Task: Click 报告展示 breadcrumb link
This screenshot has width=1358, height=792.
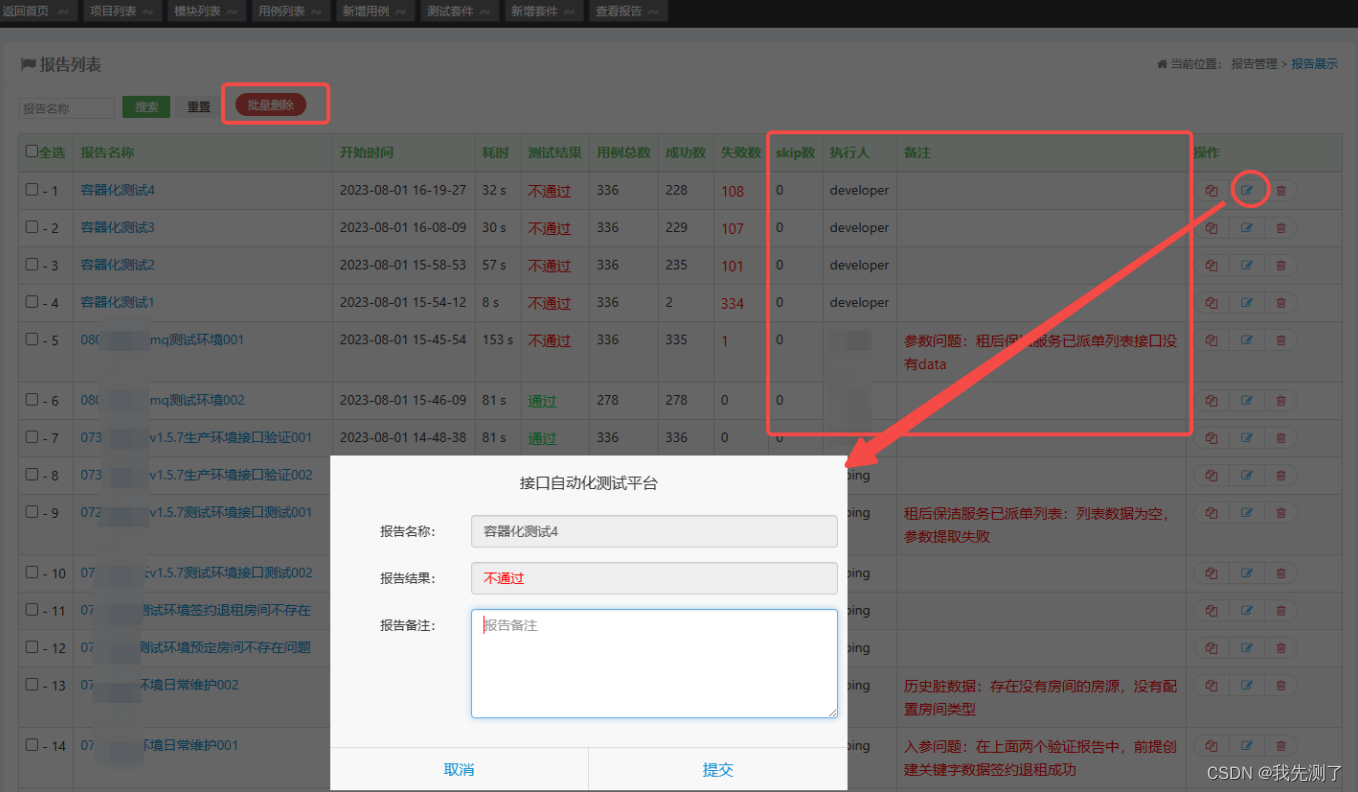Action: pyautogui.click(x=1314, y=64)
